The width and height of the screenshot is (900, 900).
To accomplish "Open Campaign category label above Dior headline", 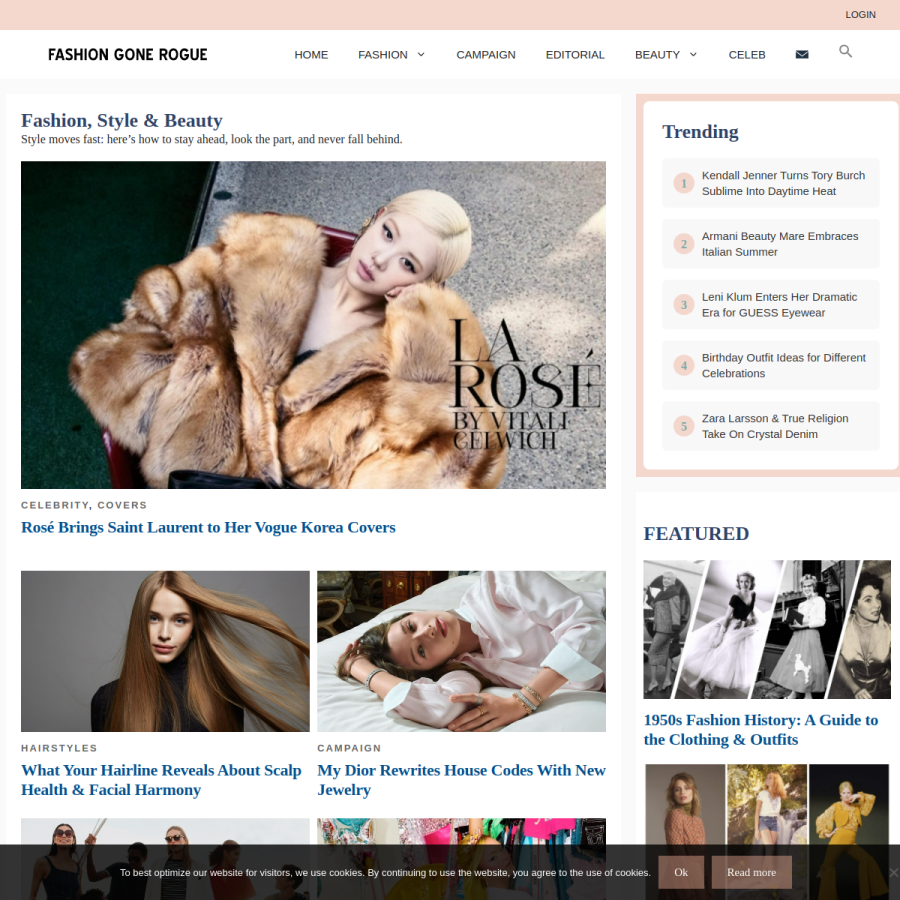I will coord(349,748).
